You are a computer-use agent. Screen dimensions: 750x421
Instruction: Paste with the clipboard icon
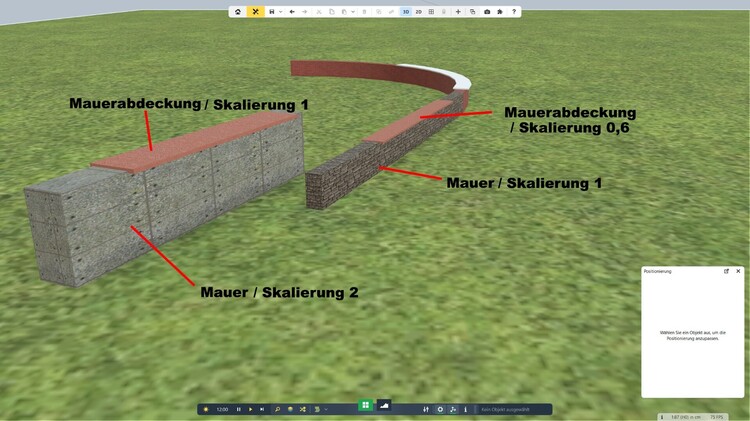pyautogui.click(x=344, y=11)
